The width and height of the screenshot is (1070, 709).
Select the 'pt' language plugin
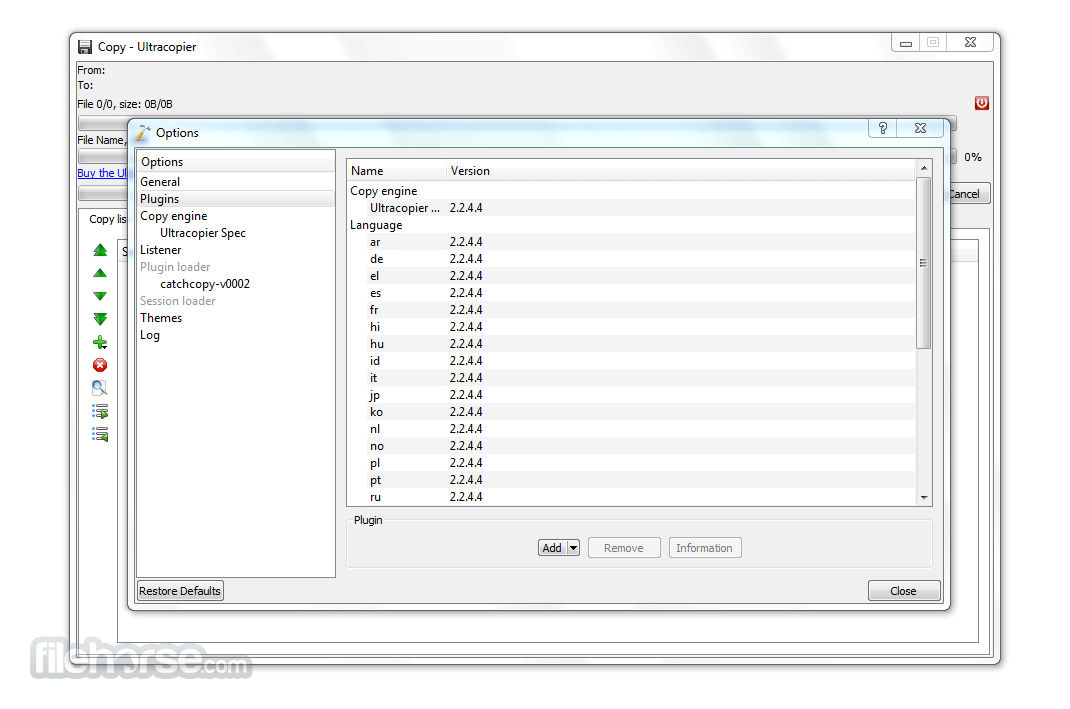[x=631, y=480]
